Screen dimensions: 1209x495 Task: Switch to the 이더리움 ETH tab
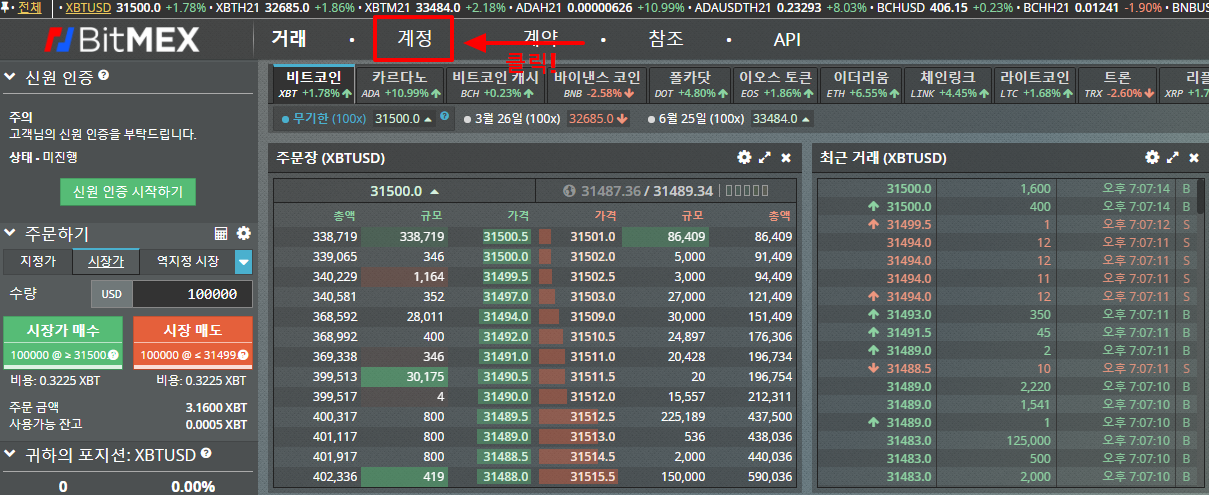pos(862,84)
